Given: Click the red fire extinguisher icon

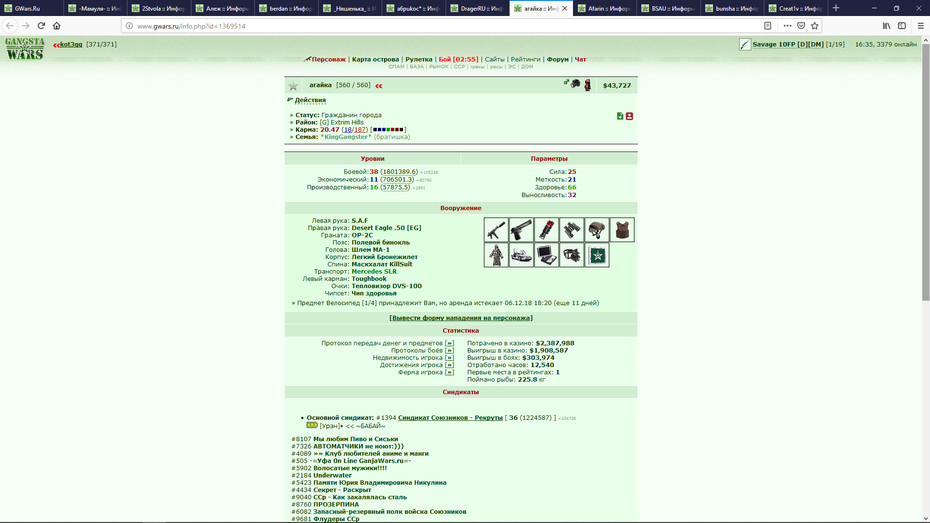Looking at the screenshot, I should (x=587, y=85).
